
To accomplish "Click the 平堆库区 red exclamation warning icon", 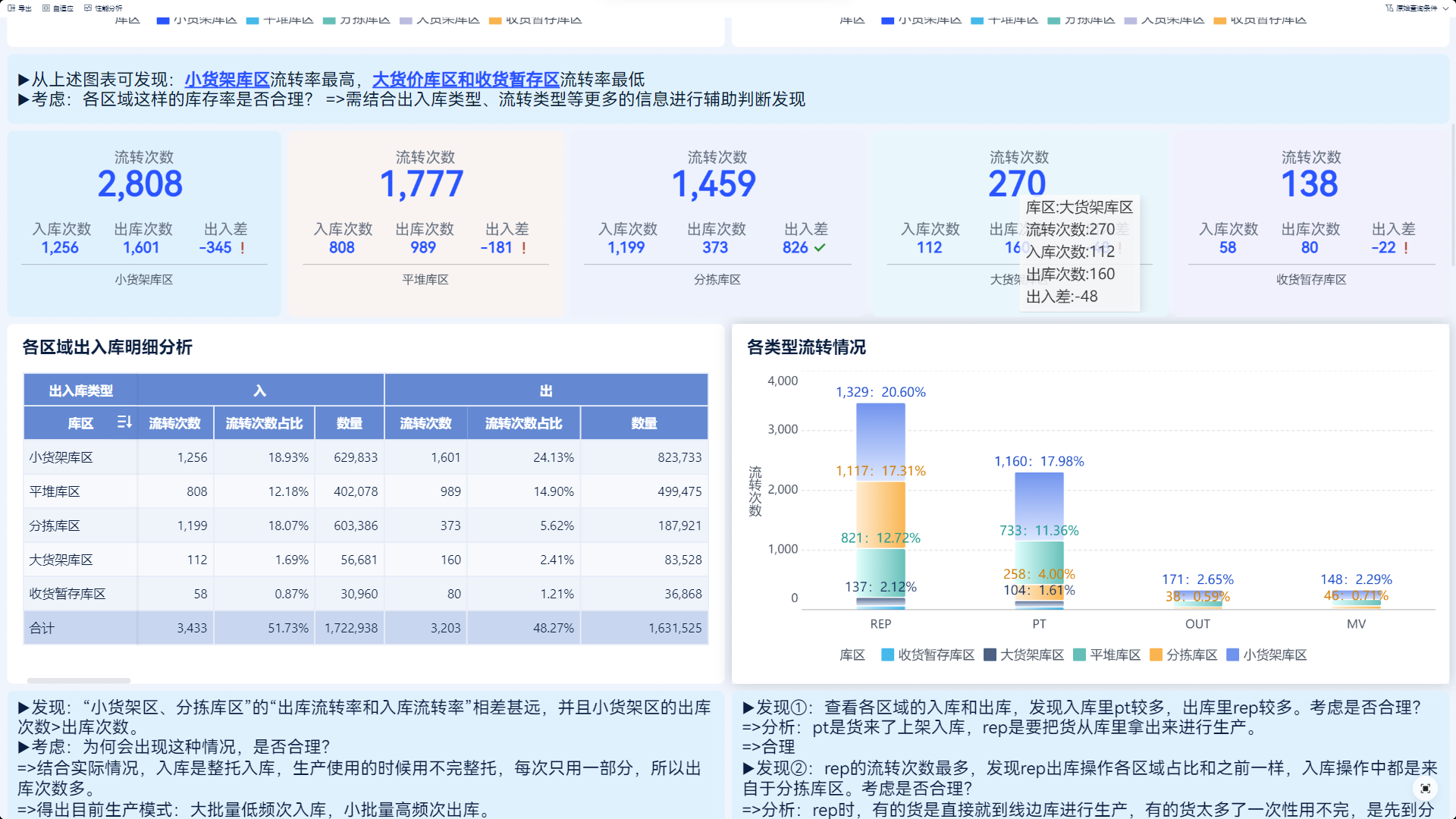I will [x=524, y=248].
